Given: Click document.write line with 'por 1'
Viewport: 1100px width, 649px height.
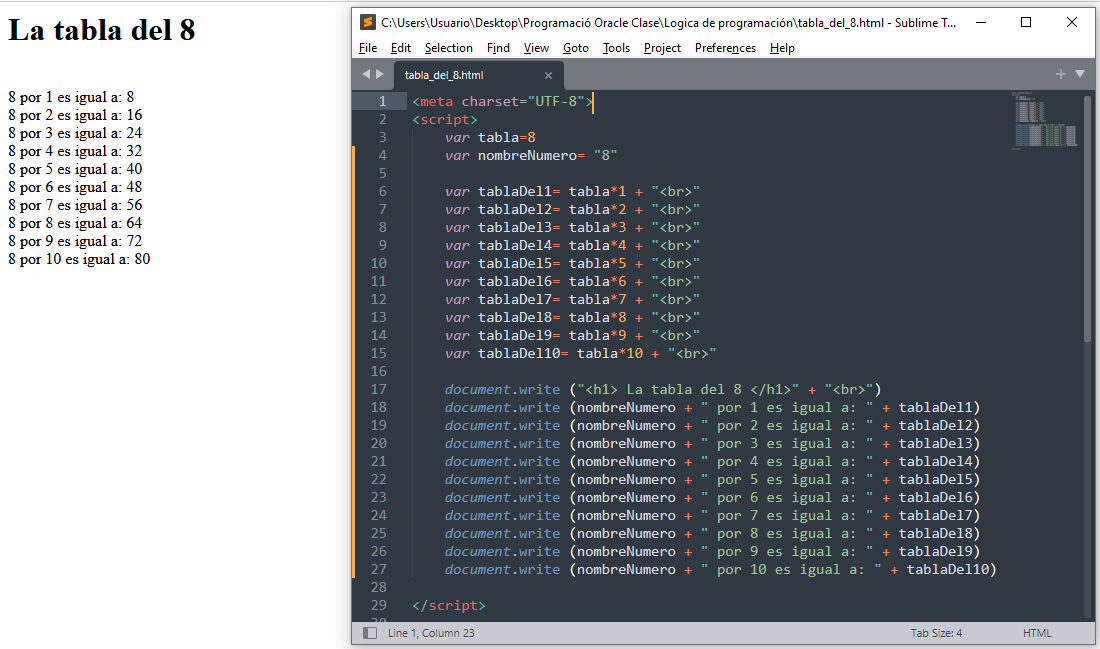Looking at the screenshot, I should point(712,408).
